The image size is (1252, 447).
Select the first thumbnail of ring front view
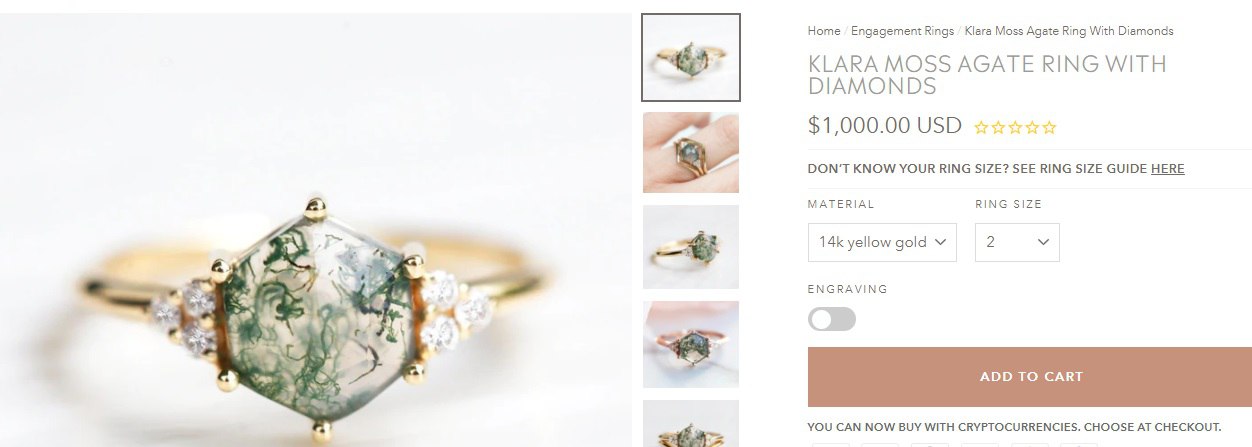tap(691, 57)
